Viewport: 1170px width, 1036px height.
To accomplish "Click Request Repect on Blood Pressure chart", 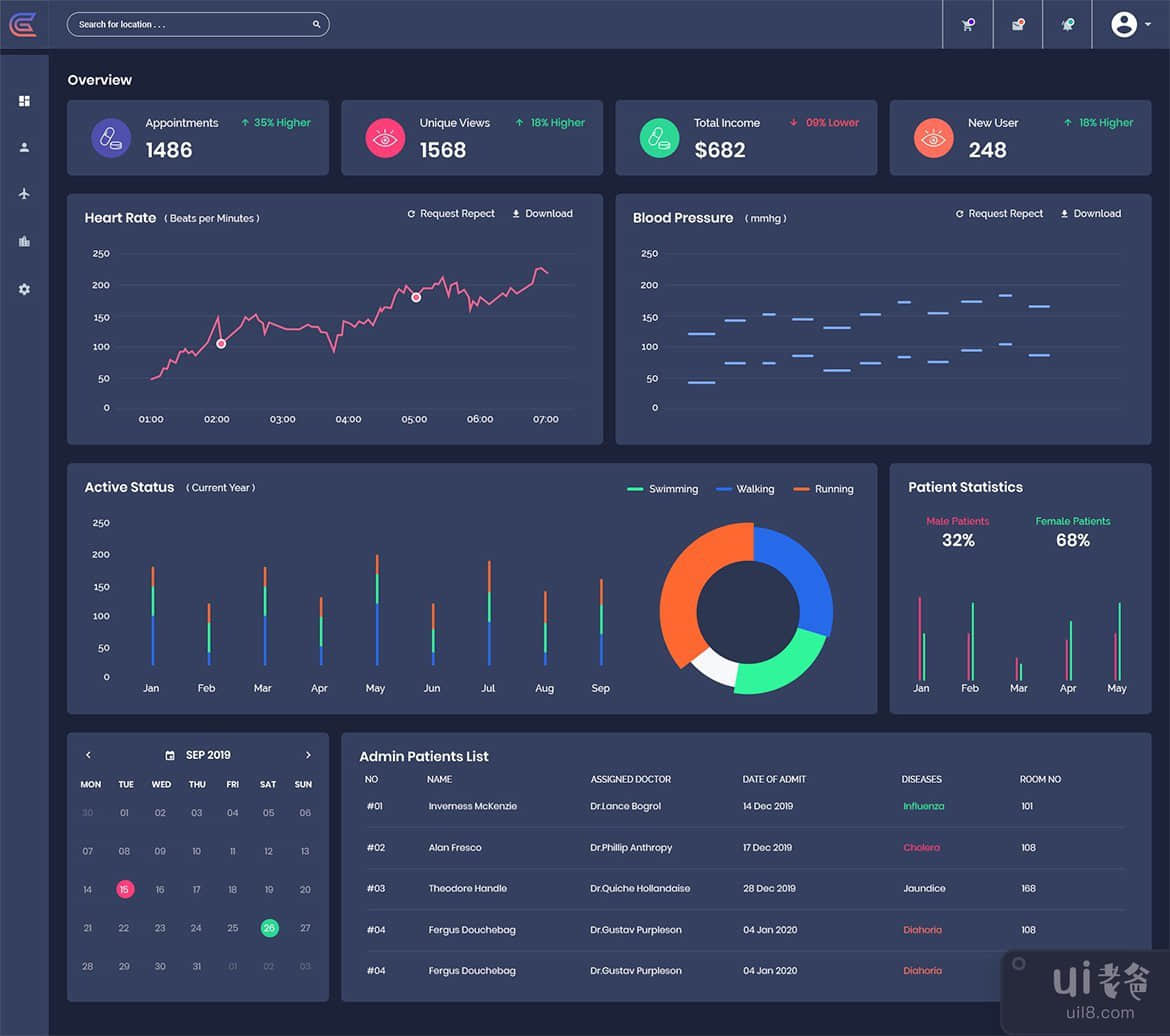I will click(x=998, y=214).
